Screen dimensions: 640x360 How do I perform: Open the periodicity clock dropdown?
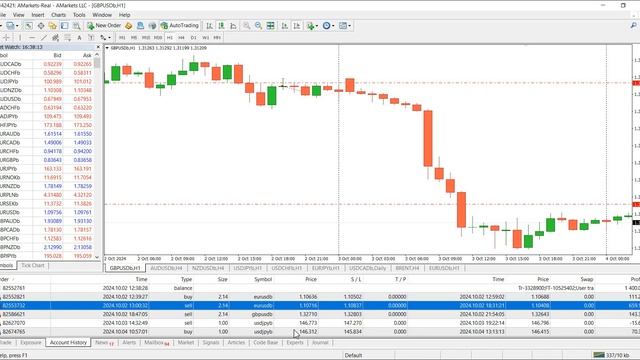pos(329,26)
